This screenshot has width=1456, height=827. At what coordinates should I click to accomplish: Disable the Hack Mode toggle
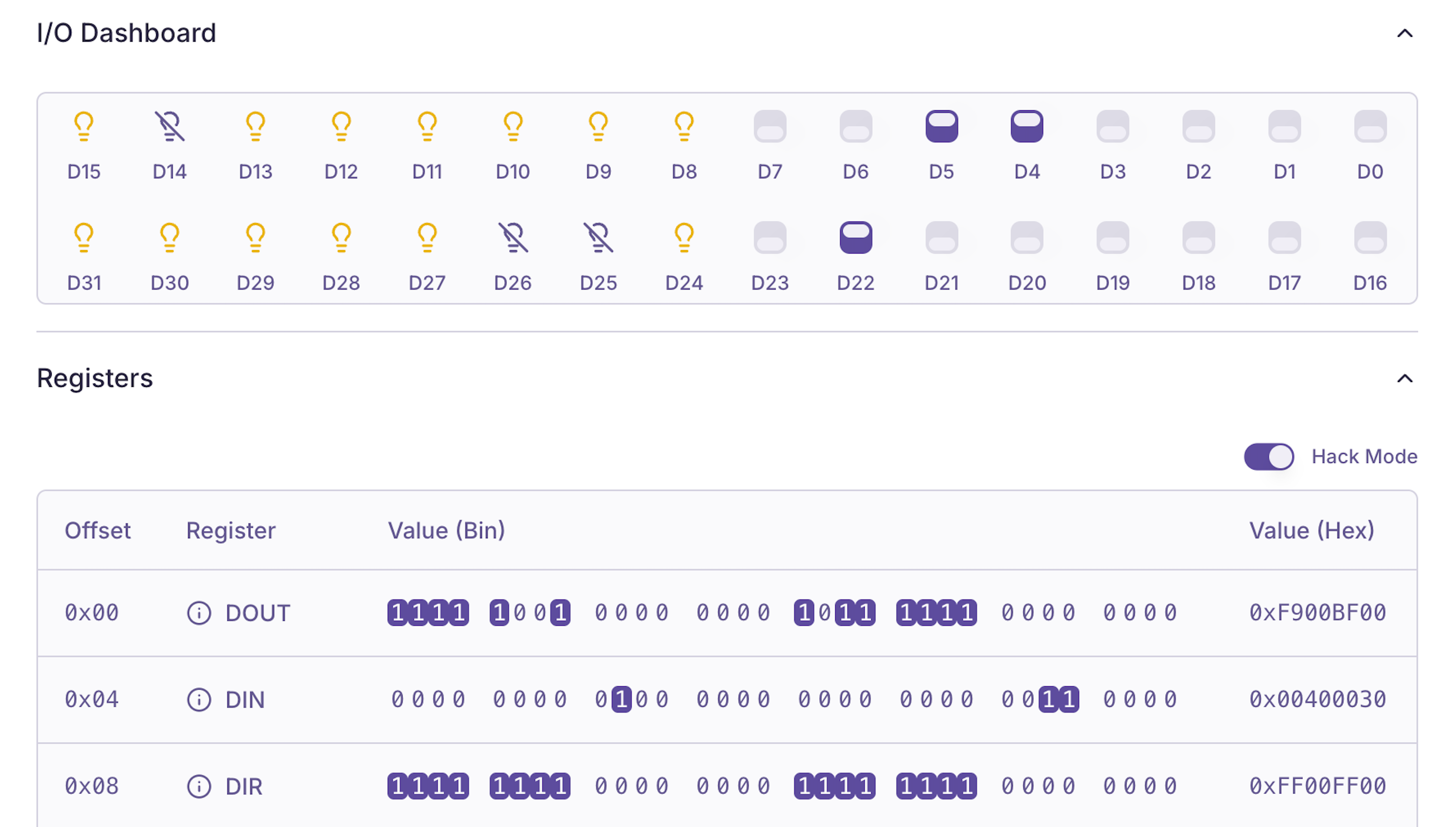click(x=1268, y=457)
